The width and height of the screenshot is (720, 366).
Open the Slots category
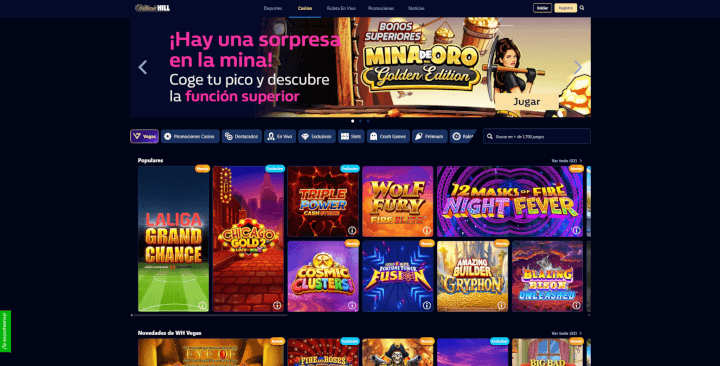[x=351, y=136]
